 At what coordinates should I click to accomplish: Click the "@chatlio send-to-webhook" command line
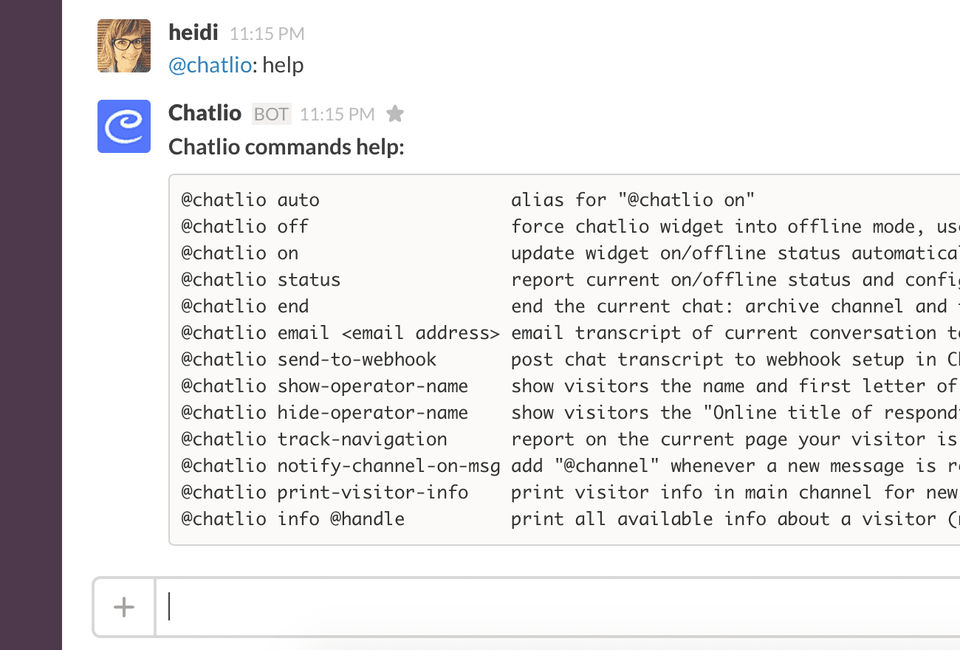click(308, 360)
